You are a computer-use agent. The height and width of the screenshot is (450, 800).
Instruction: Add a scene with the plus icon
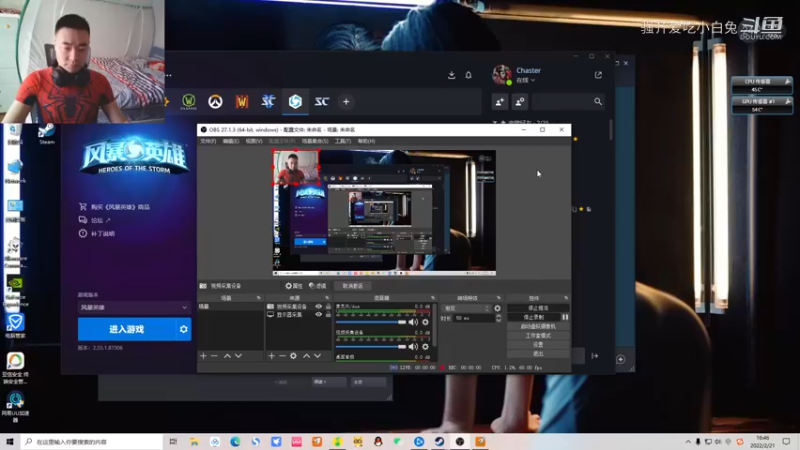pyautogui.click(x=203, y=356)
